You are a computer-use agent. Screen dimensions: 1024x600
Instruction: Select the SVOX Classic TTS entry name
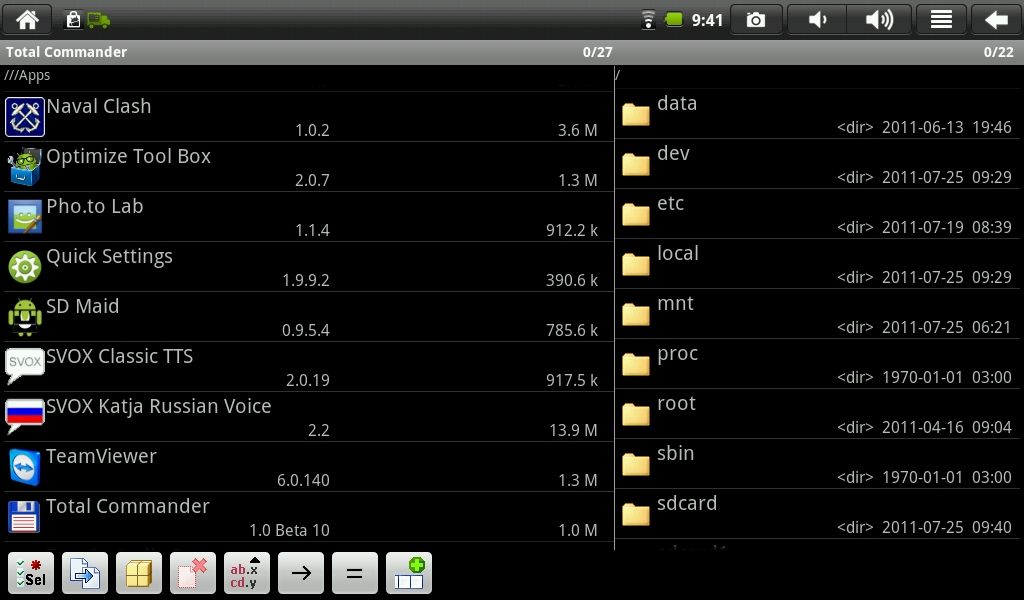(x=120, y=356)
